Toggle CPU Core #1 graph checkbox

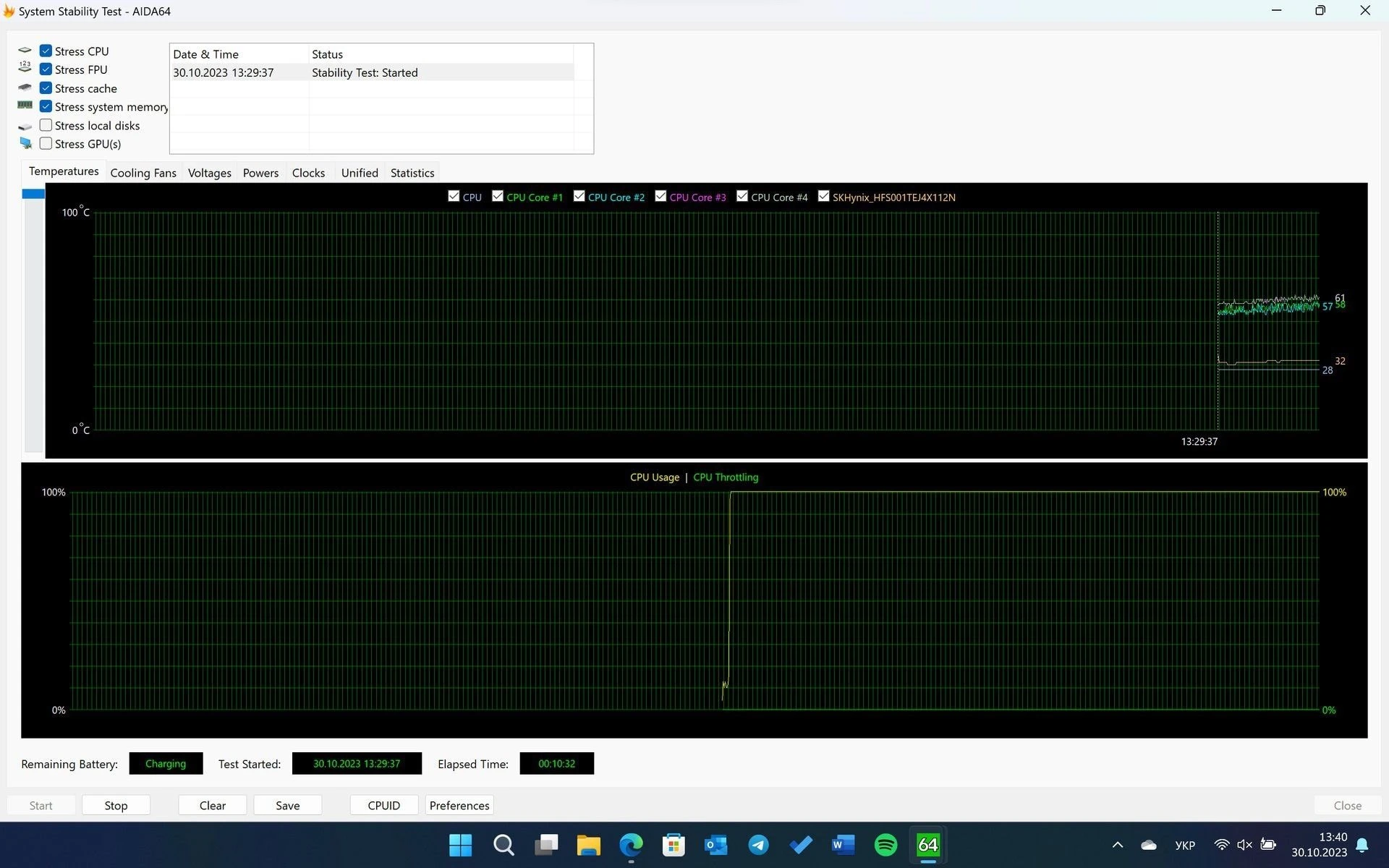point(498,196)
